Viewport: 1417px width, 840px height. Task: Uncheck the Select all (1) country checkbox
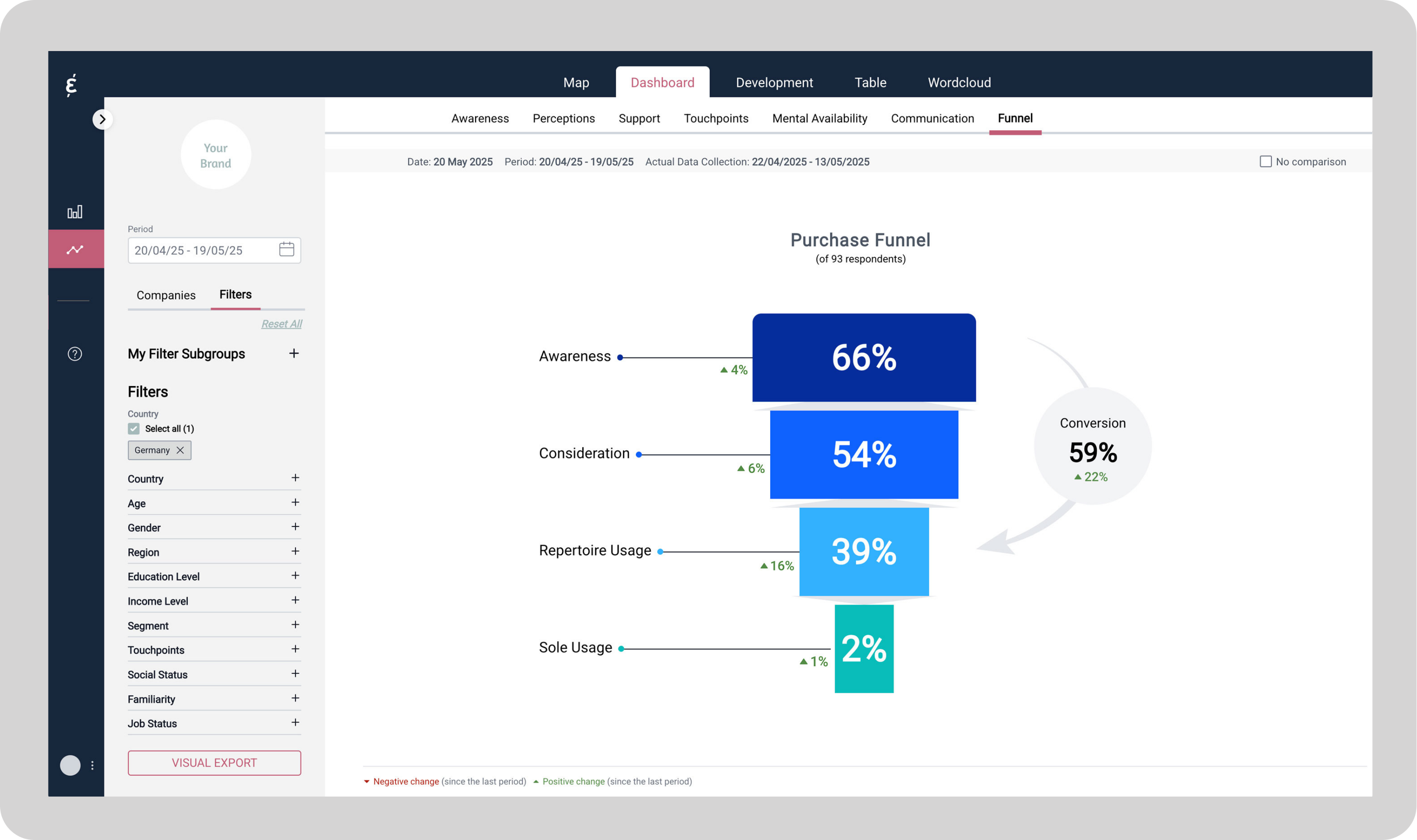tap(134, 429)
